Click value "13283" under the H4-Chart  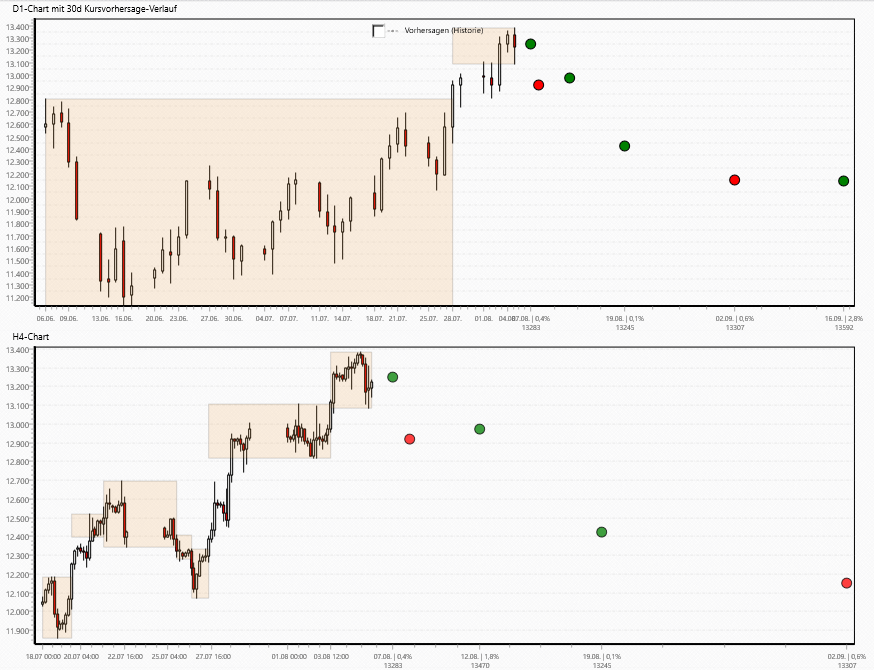(393, 666)
